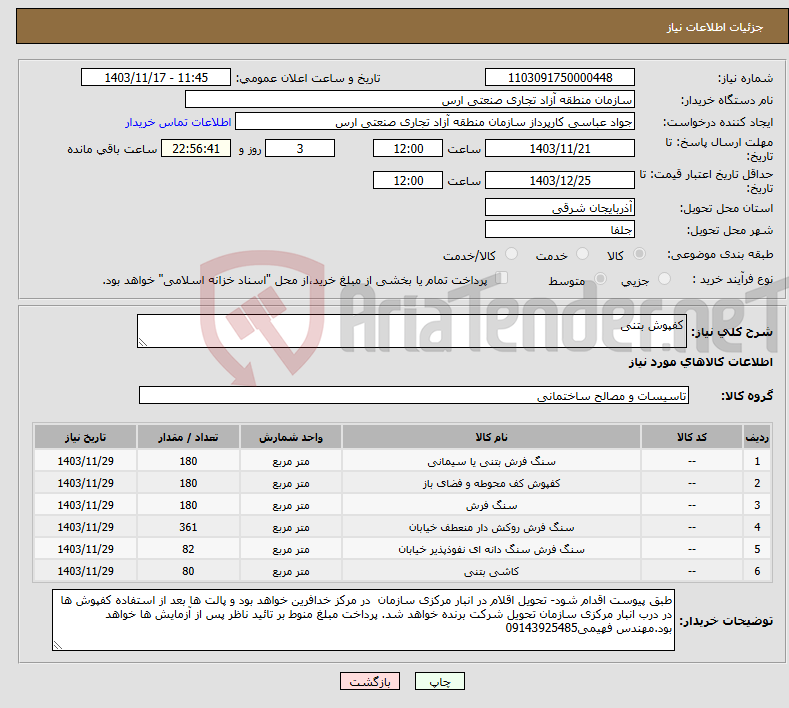Click the واحد شمارش column header
The width and height of the screenshot is (789, 708).
[291, 437]
